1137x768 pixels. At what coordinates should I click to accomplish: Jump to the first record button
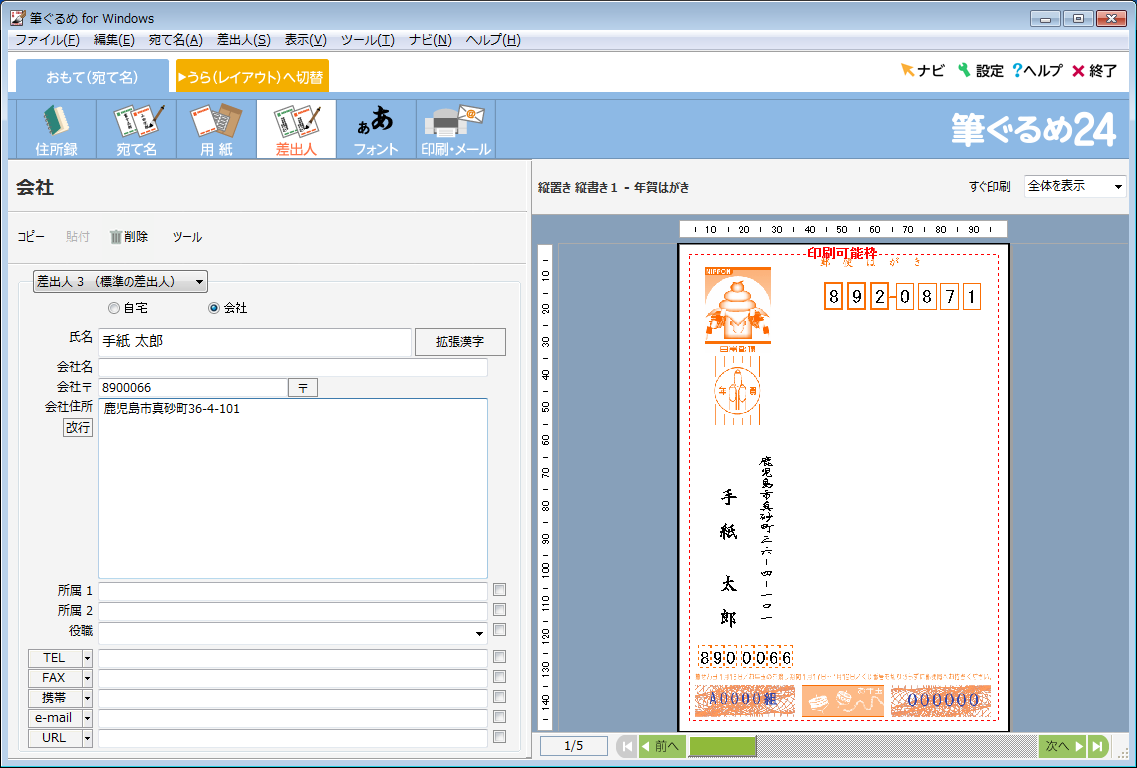[627, 746]
